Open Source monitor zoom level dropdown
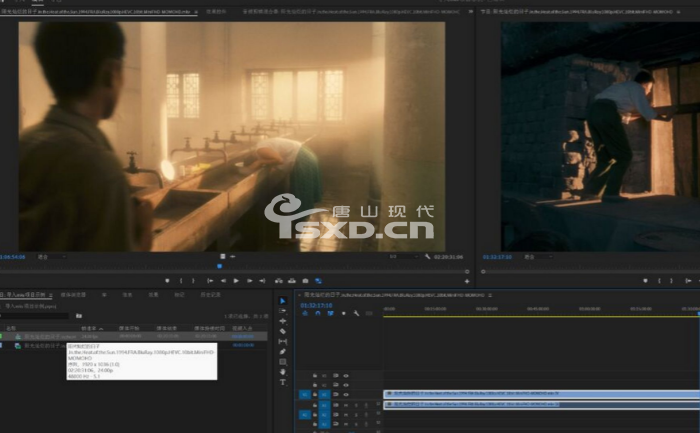This screenshot has width=700, height=433. [x=51, y=257]
